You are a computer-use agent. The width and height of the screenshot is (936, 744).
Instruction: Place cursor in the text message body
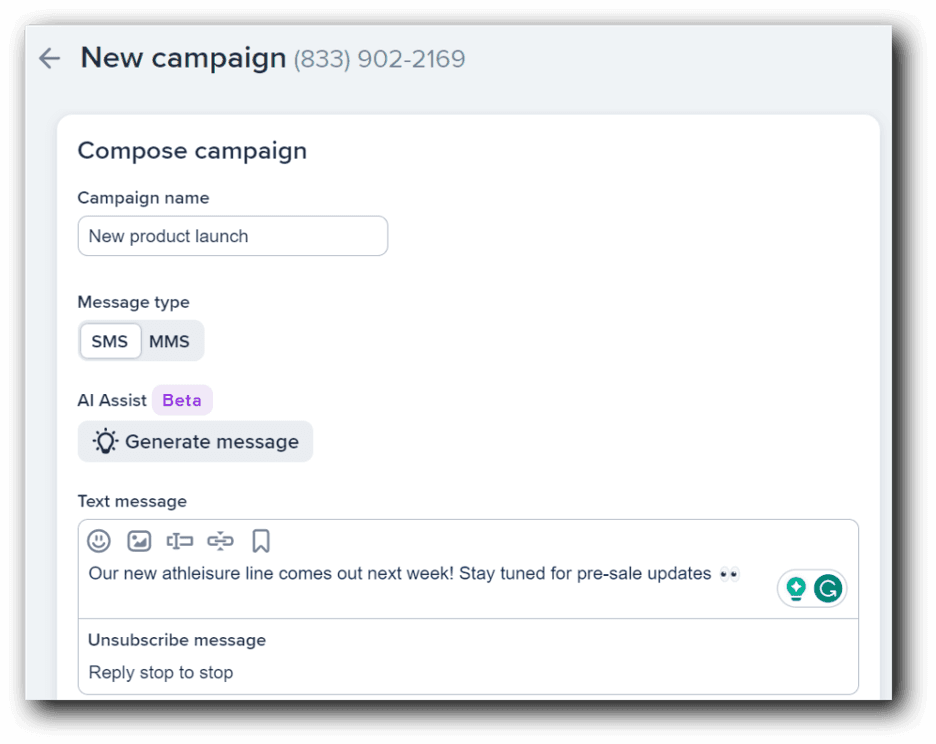(x=400, y=573)
